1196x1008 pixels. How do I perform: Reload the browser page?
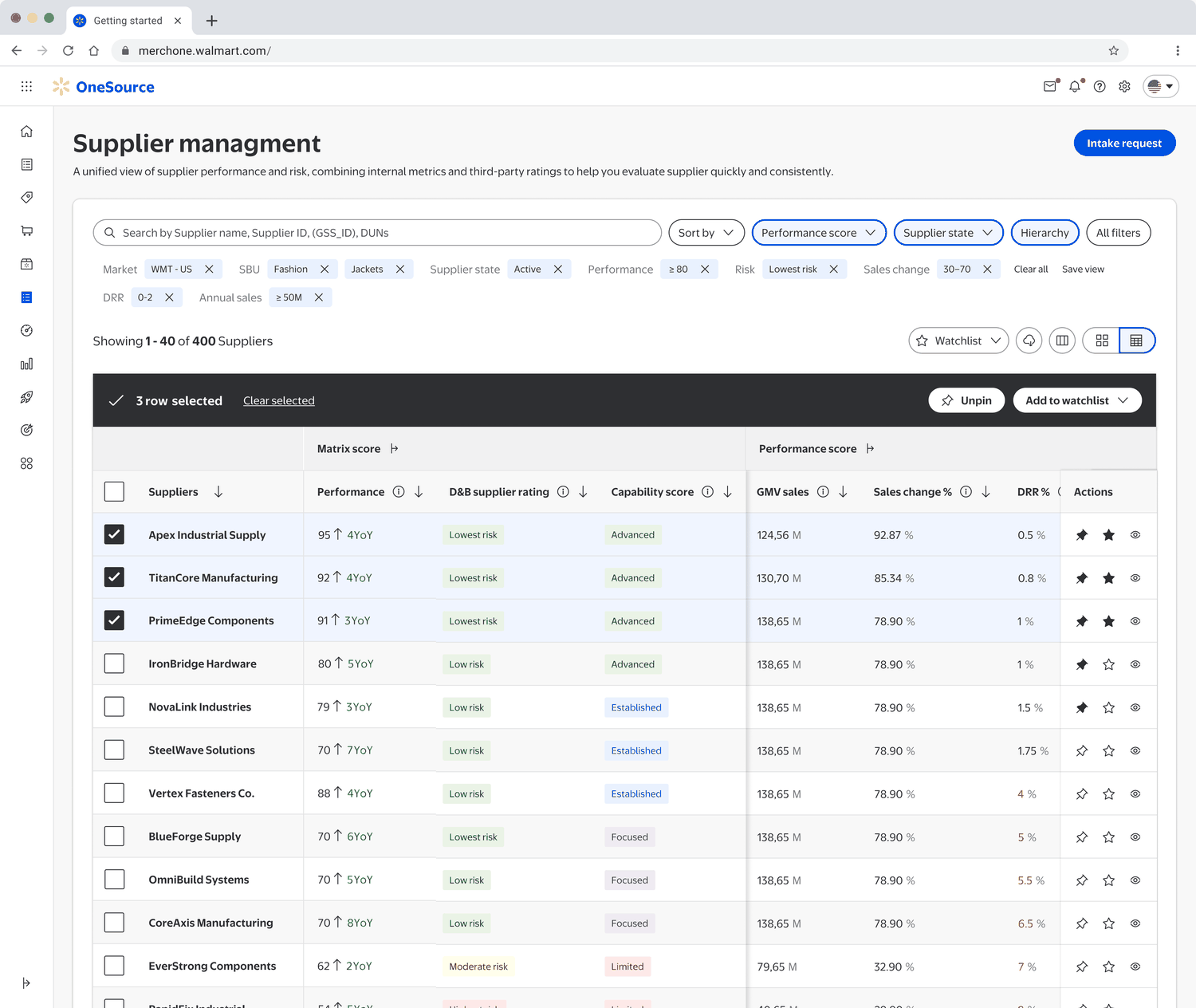(69, 51)
